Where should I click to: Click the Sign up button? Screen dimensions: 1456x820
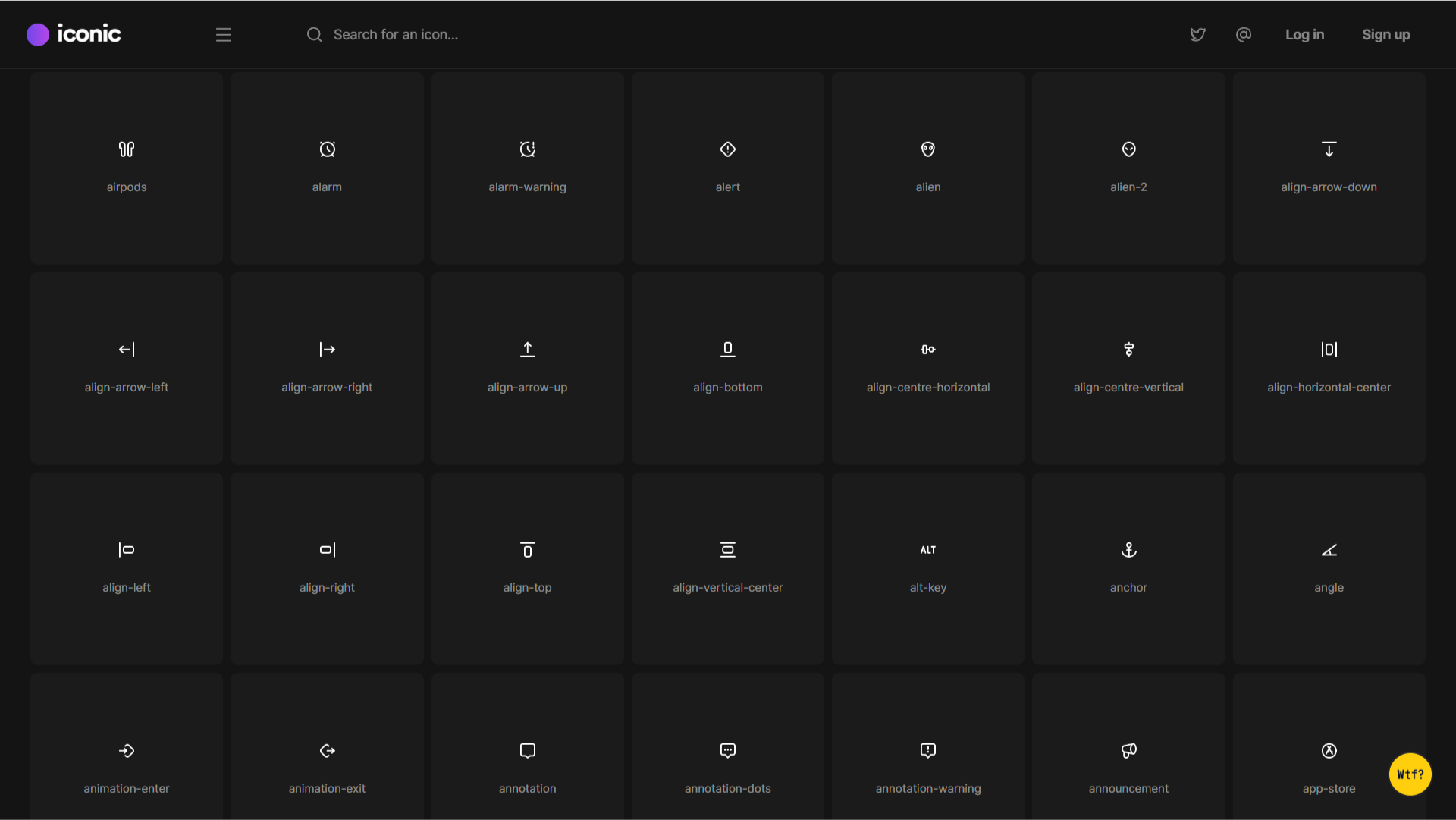[x=1385, y=35]
